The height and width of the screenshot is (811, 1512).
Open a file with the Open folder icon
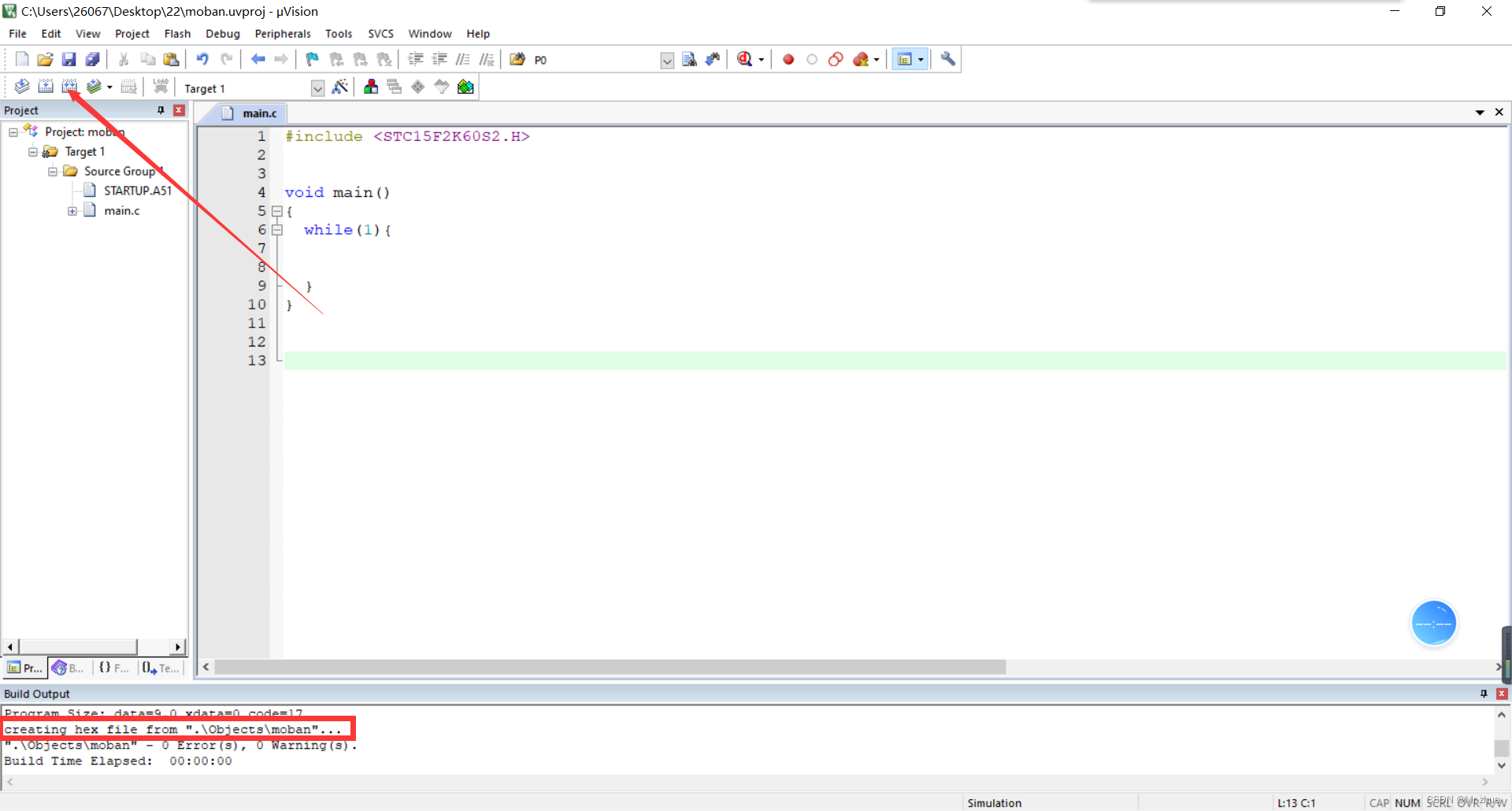(x=45, y=59)
